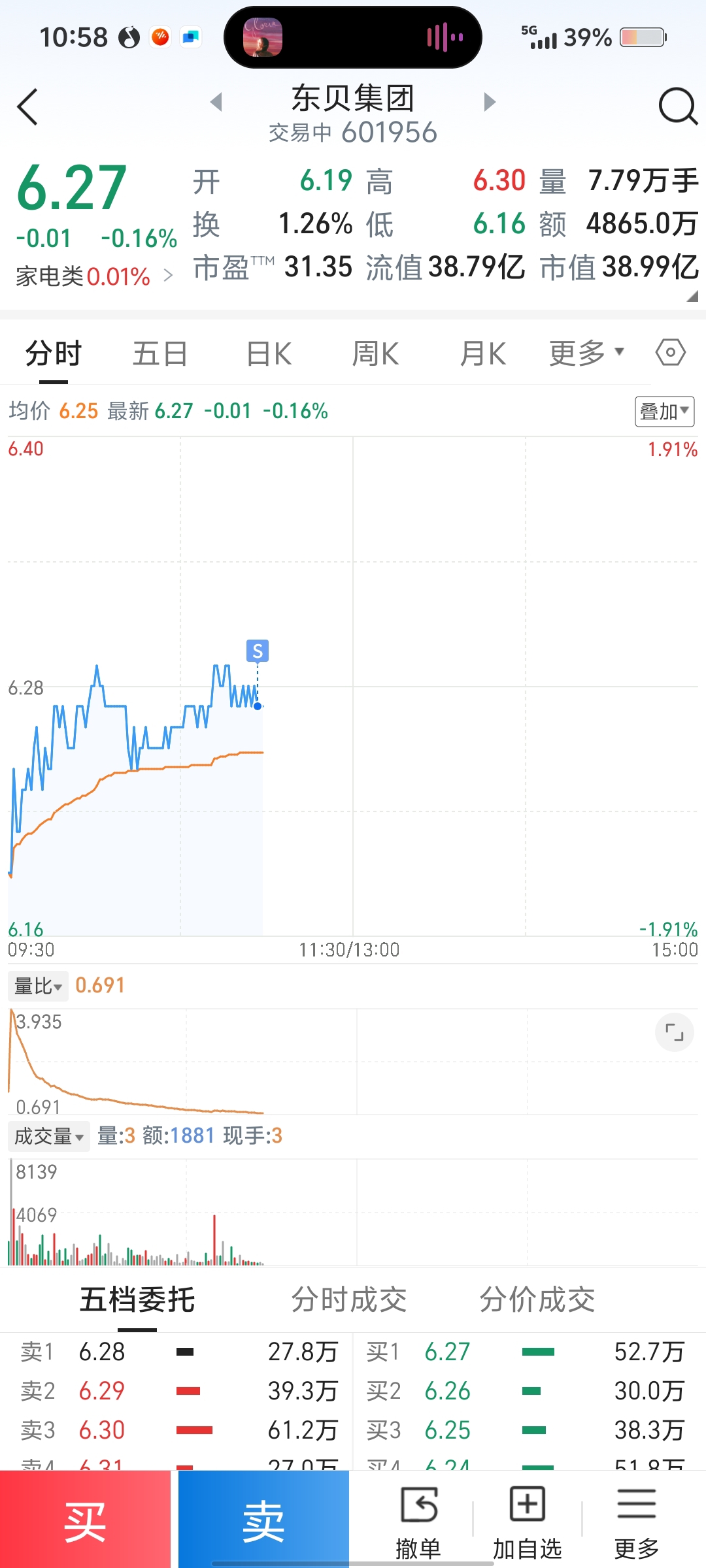
Task: Switch to the 分时成交 tab
Action: [349, 1299]
